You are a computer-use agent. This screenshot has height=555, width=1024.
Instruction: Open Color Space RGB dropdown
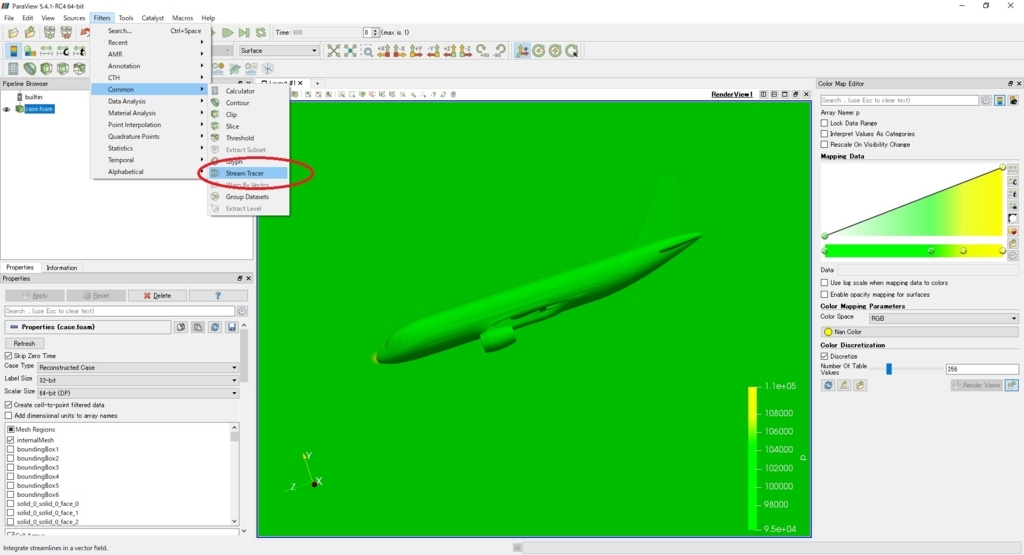point(943,318)
